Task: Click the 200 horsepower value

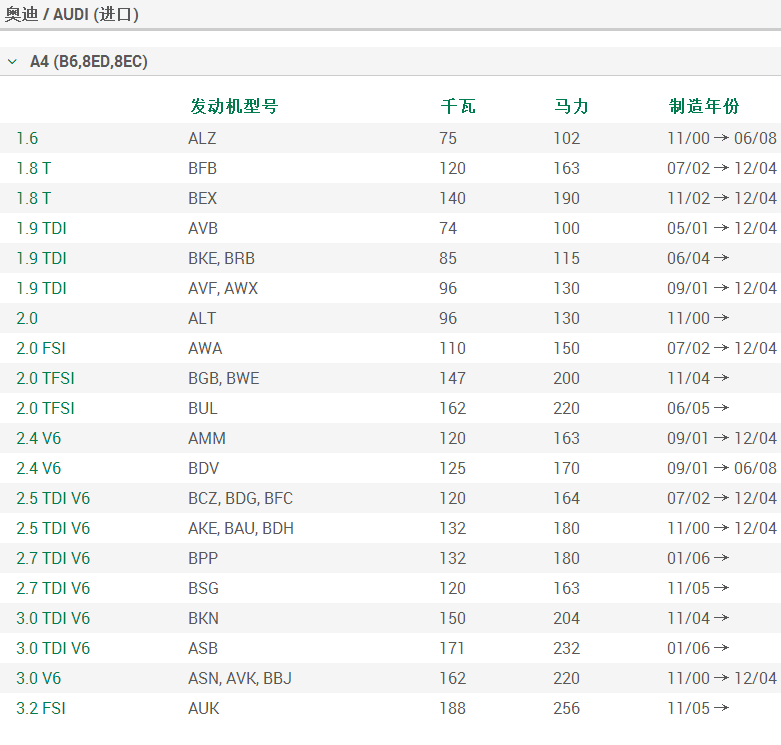Action: 567,378
